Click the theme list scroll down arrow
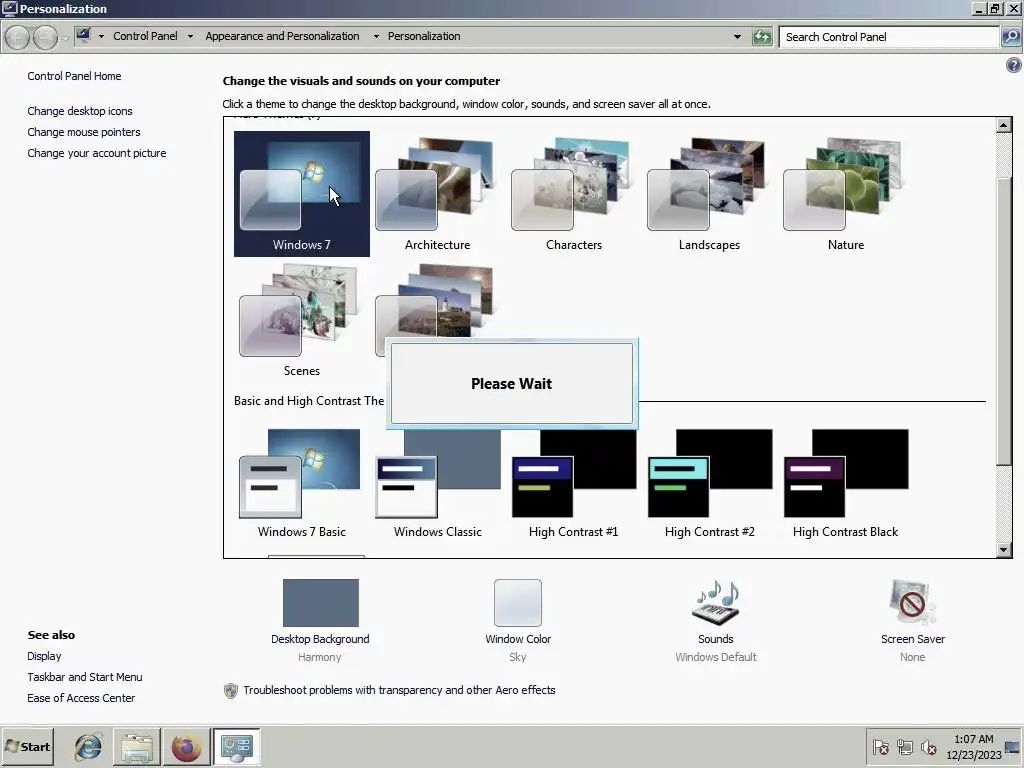Image resolution: width=1024 pixels, height=768 pixels. click(x=1004, y=550)
